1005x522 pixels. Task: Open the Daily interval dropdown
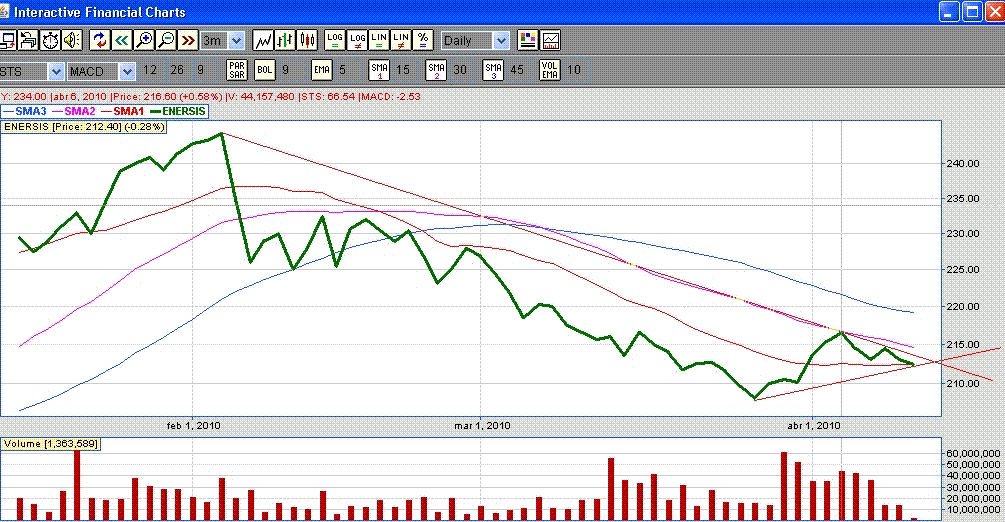tap(501, 41)
